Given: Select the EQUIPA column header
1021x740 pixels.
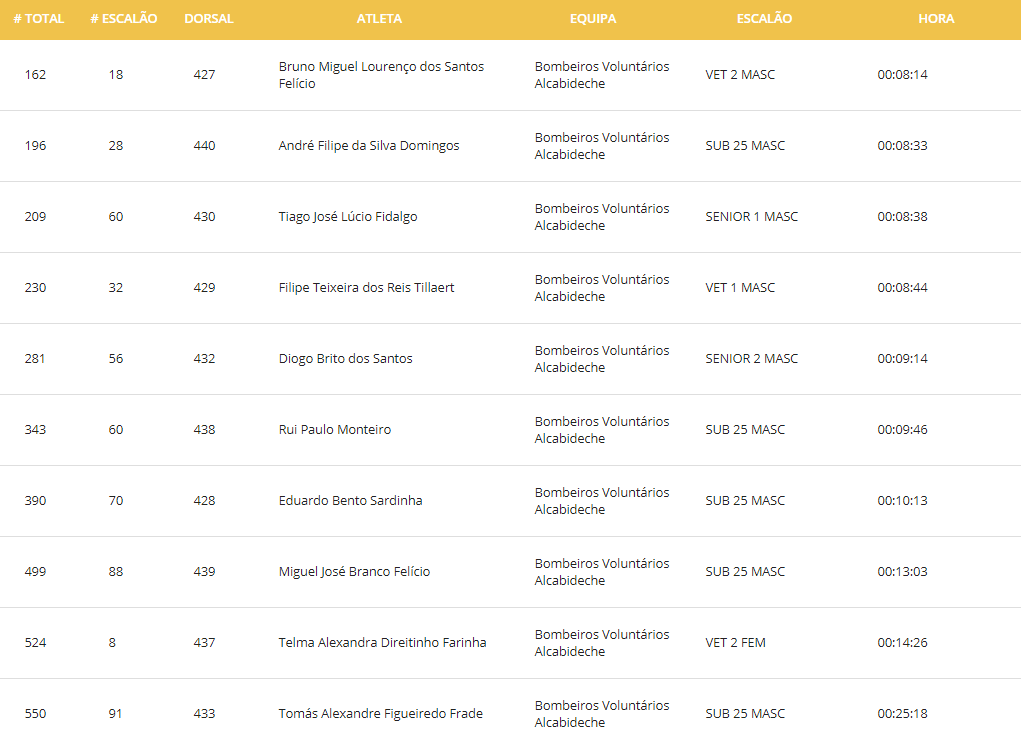Looking at the screenshot, I should (x=593, y=19).
